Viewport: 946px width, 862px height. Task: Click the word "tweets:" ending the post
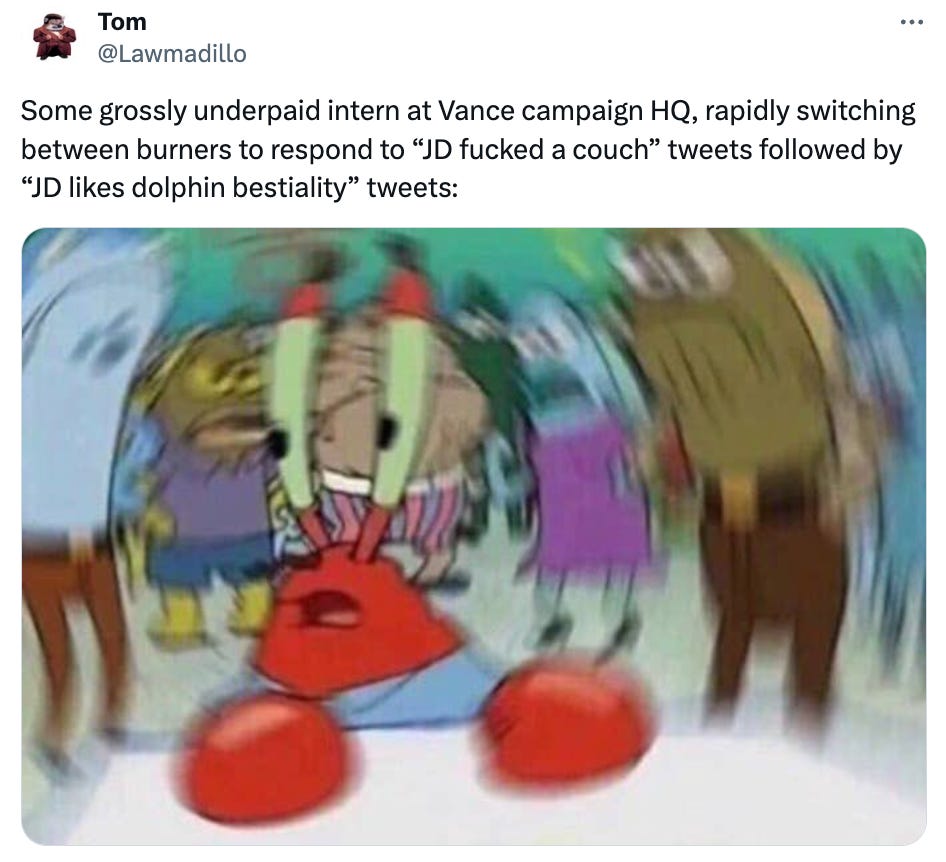[x=412, y=188]
